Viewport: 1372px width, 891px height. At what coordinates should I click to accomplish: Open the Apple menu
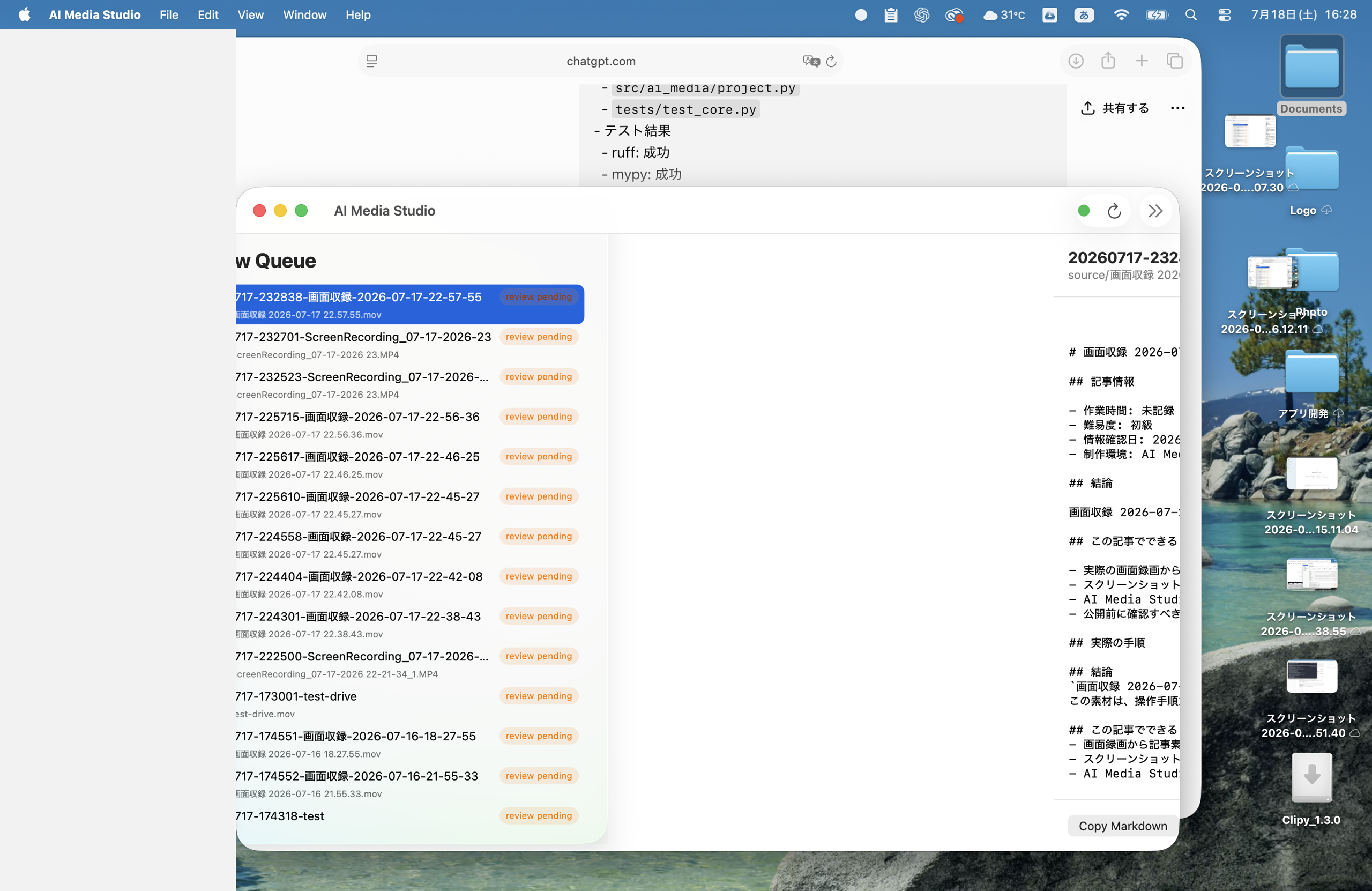tap(24, 14)
